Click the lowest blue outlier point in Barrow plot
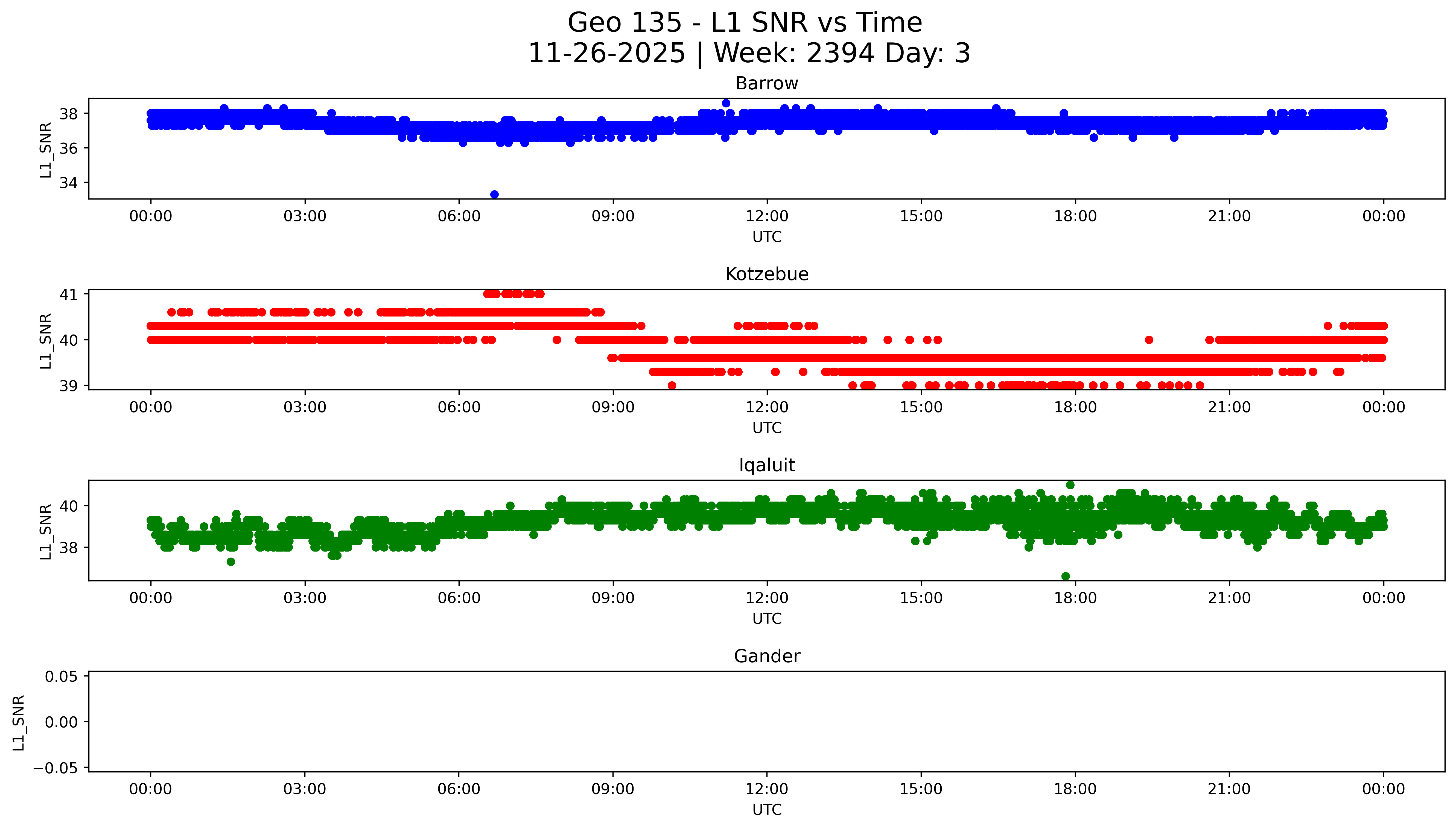This screenshot has width=1456, height=829. pos(494,195)
